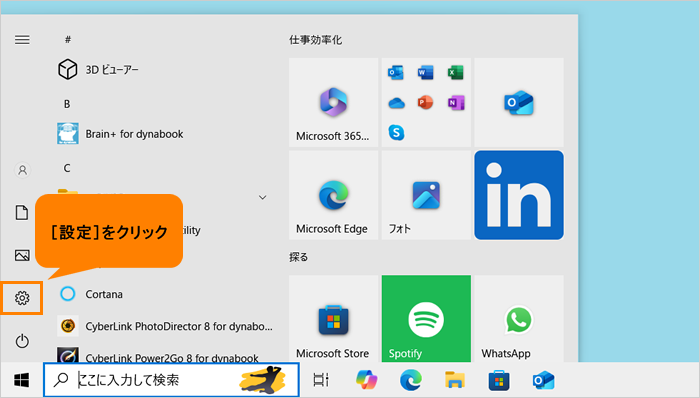The width and height of the screenshot is (700, 398).
Task: Open Excel in the Office folder tile
Action: click(456, 72)
